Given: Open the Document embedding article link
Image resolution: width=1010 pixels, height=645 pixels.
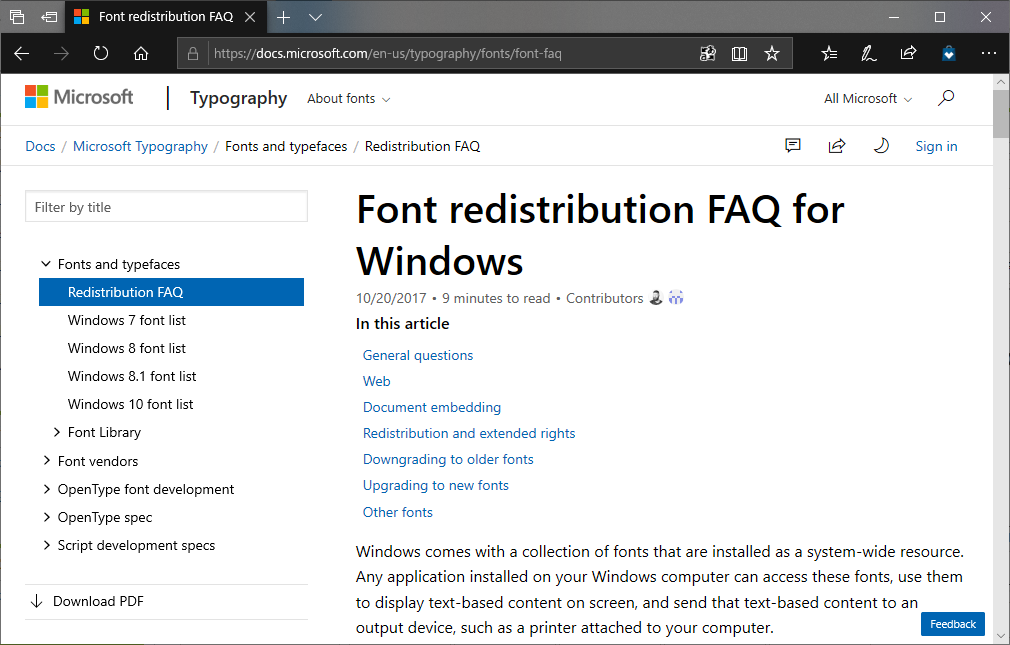Looking at the screenshot, I should click(432, 408).
